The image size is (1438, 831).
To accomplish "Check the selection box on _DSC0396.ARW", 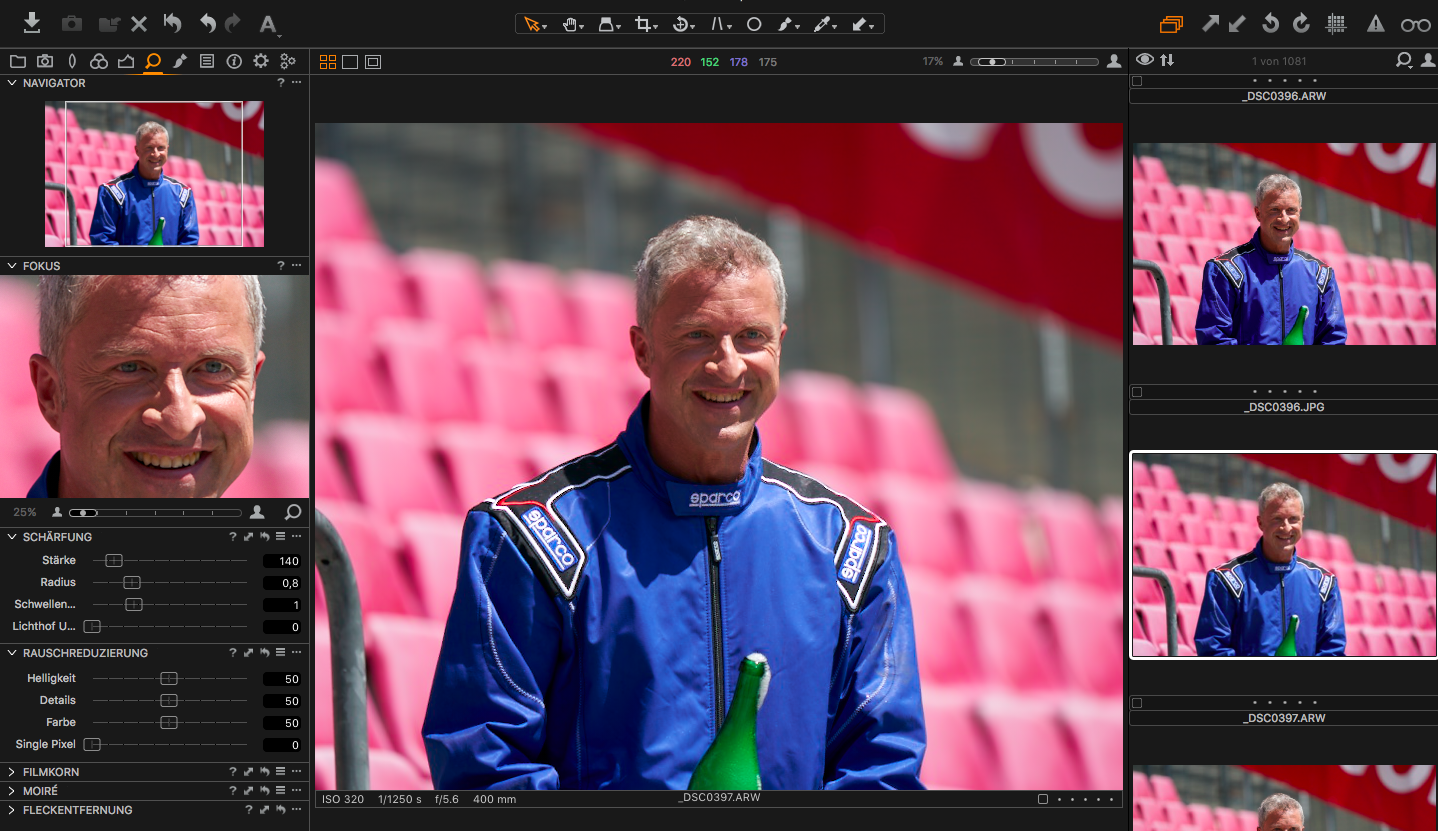I will pyautogui.click(x=1135, y=81).
